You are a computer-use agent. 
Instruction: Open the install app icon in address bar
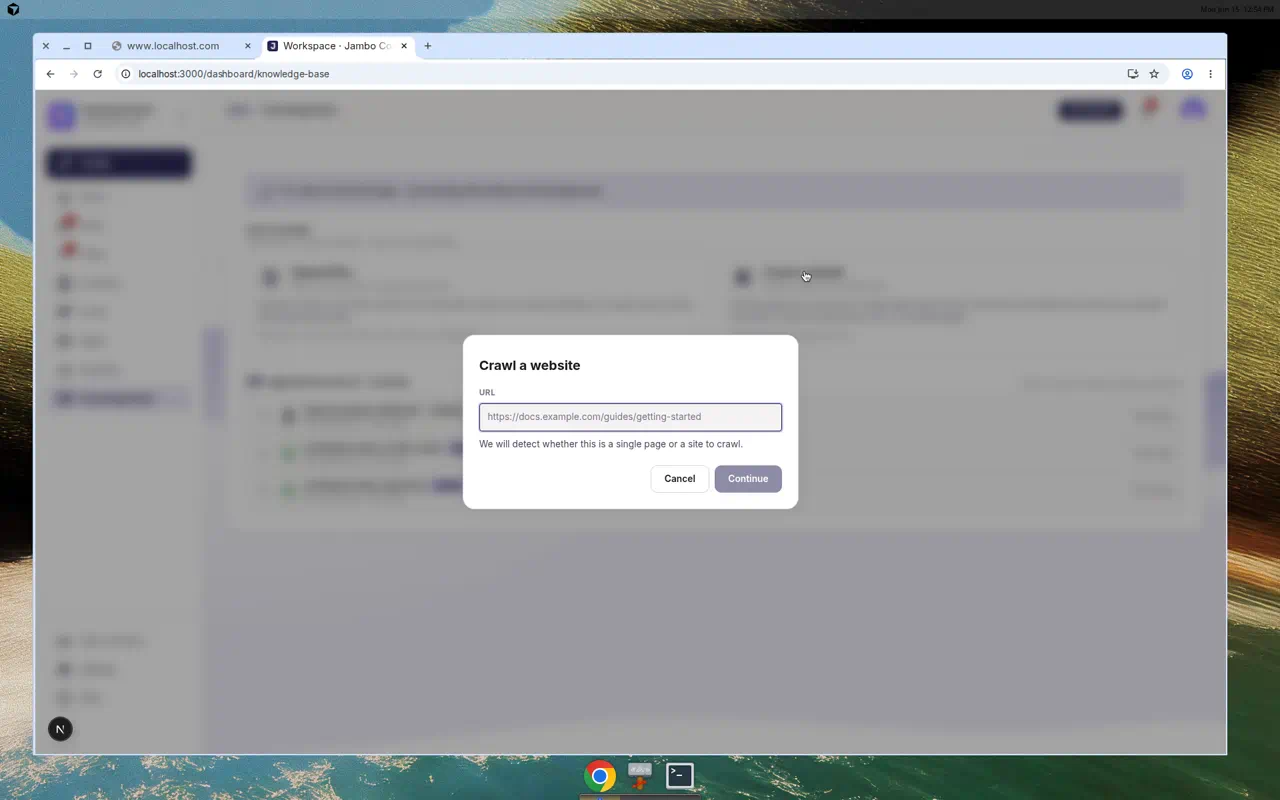coord(1132,74)
